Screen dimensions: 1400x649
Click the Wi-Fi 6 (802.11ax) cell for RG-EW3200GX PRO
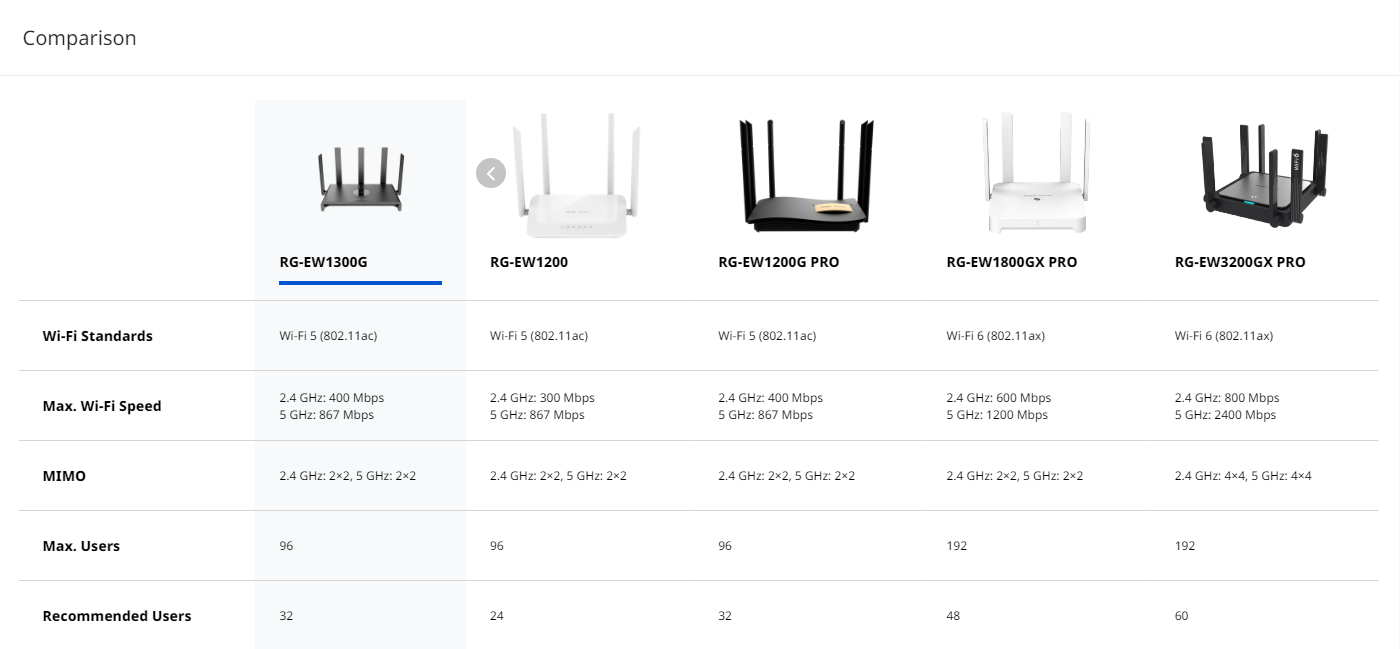(1224, 336)
